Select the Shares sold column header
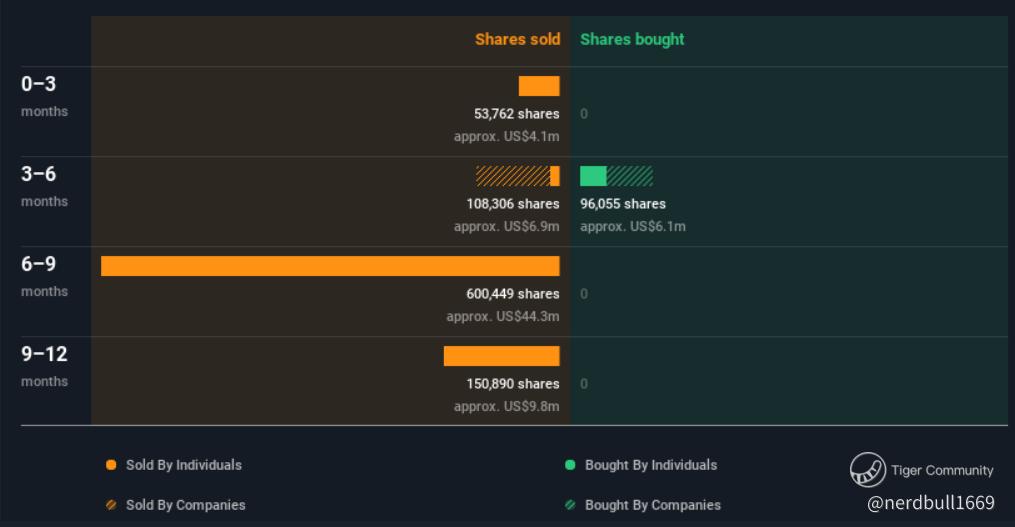This screenshot has width=1015, height=527. tap(517, 39)
